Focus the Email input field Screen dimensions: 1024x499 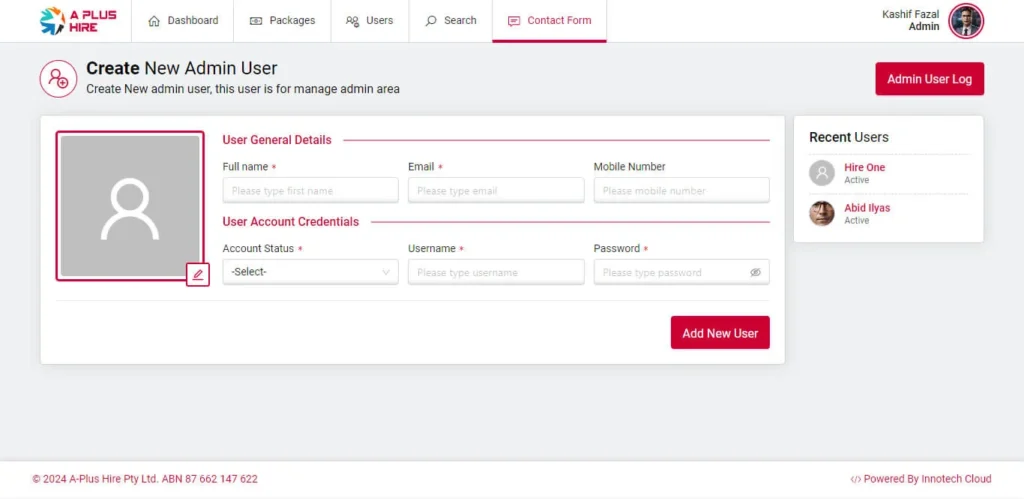[x=495, y=190]
